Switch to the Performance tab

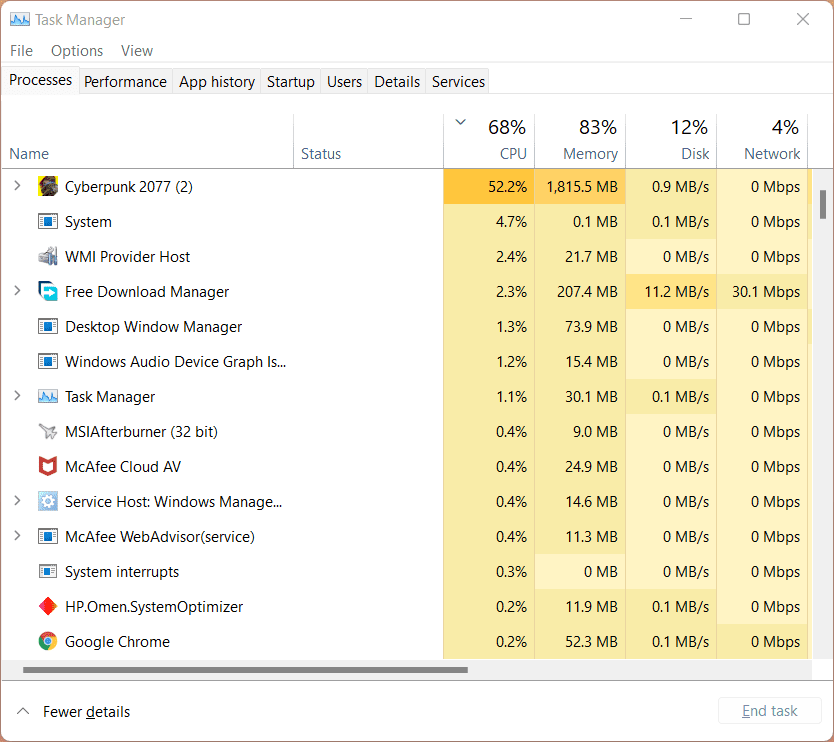pyautogui.click(x=126, y=81)
